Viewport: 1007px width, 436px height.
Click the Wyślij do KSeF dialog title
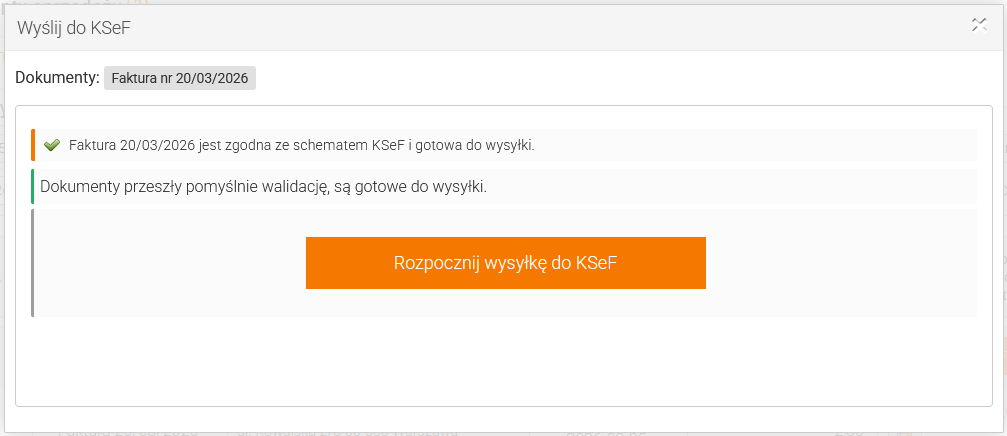click(x=74, y=28)
